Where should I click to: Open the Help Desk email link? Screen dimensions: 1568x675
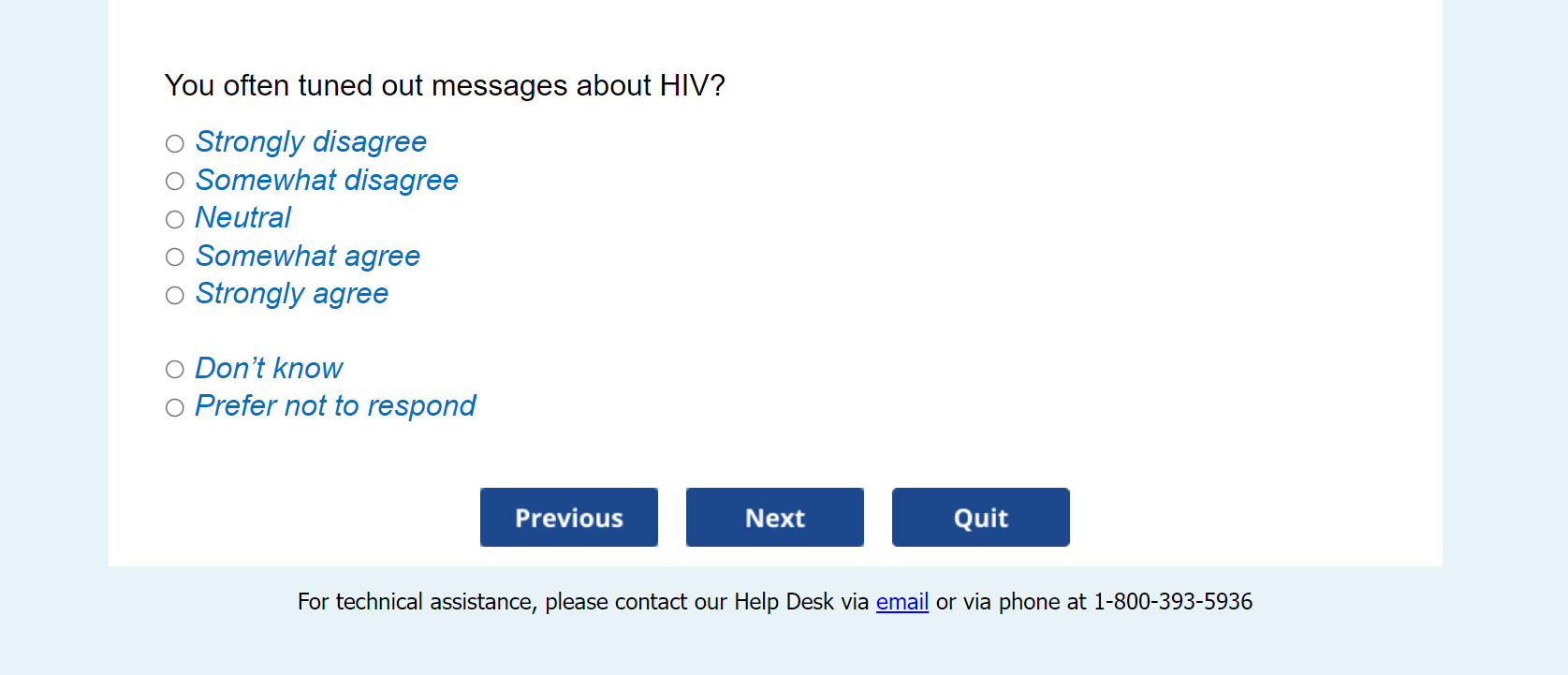tap(902, 602)
